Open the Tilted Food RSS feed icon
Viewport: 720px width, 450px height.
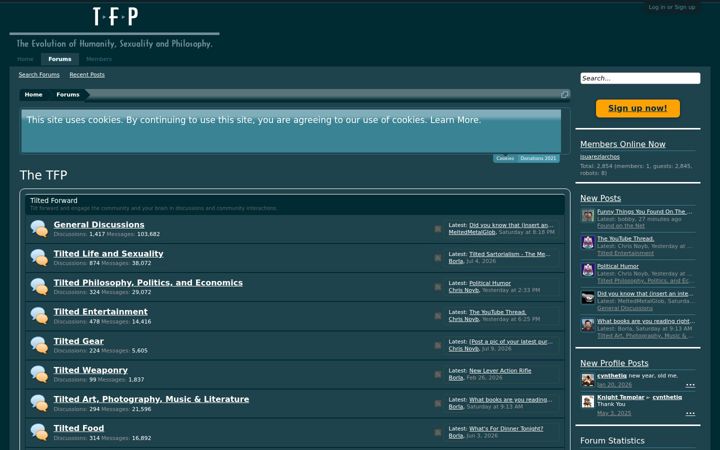pos(438,432)
